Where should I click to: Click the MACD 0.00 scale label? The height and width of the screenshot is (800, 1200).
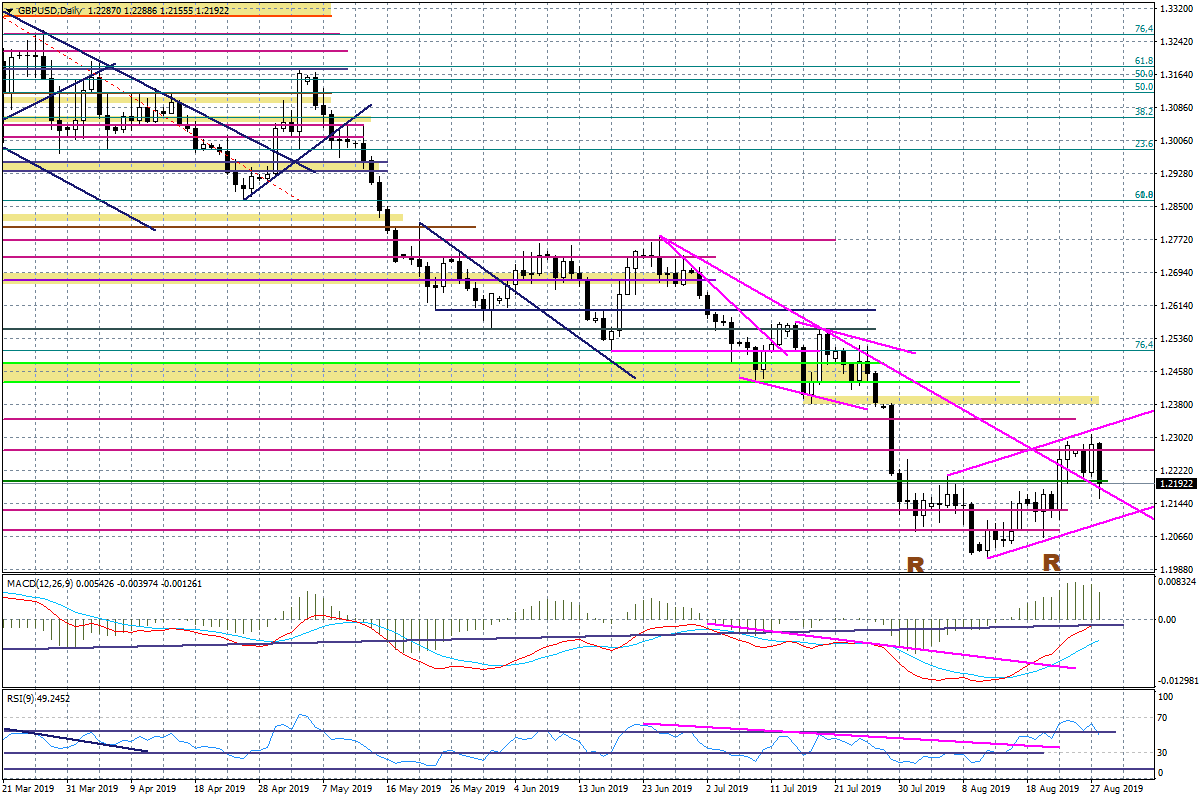click(1166, 620)
